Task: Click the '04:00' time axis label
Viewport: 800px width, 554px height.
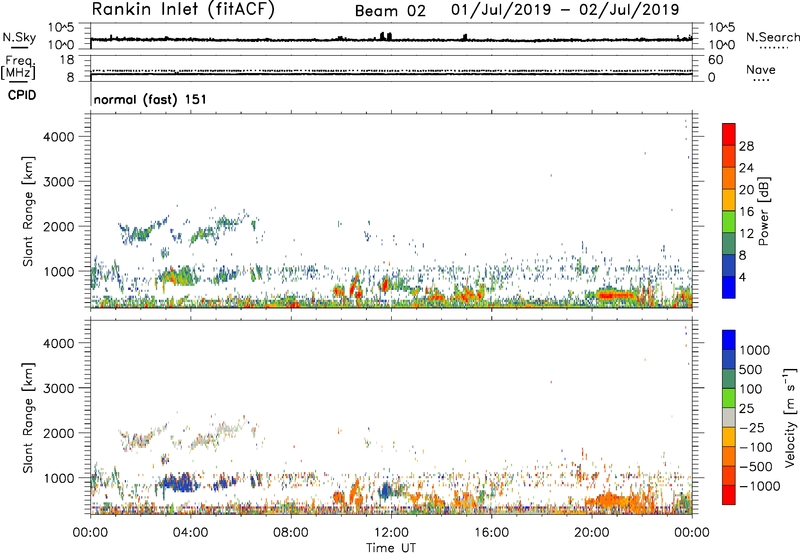Action: tap(190, 533)
